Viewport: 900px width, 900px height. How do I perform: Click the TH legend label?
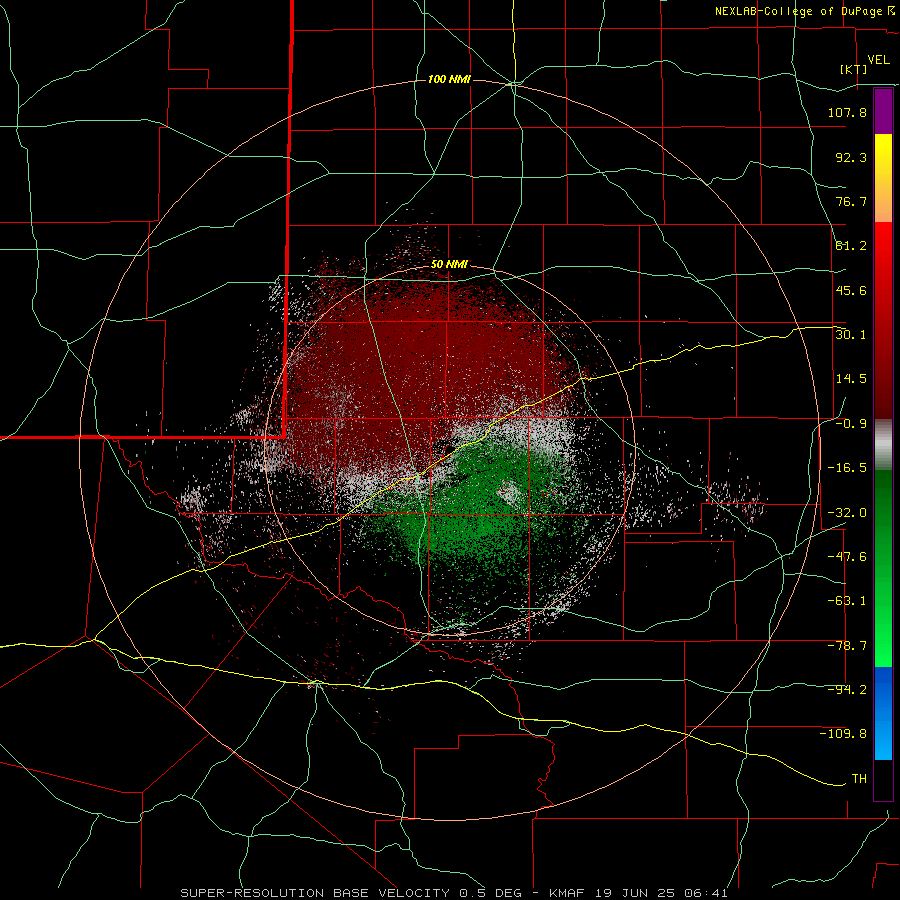click(859, 778)
